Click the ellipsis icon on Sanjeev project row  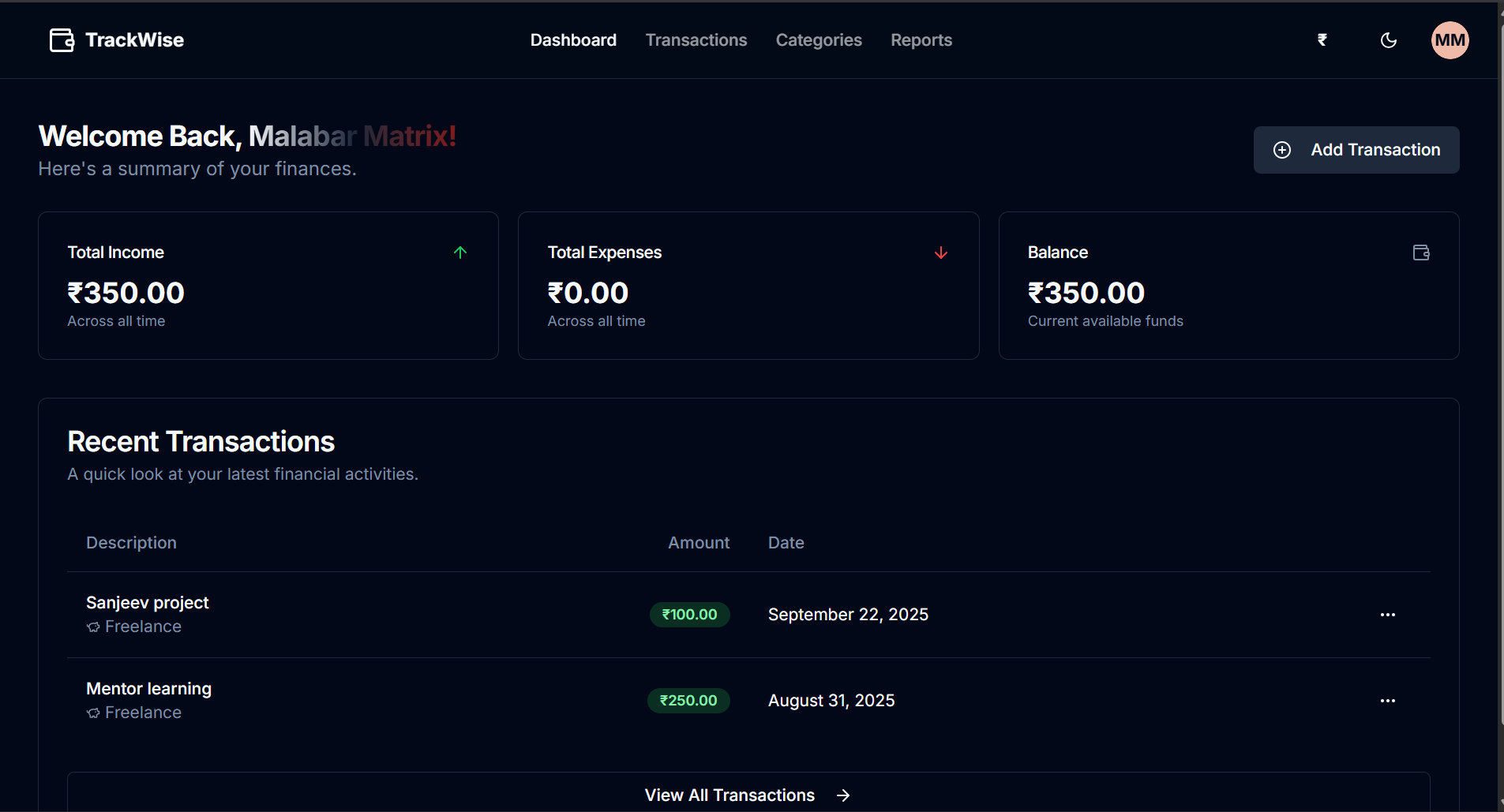tap(1389, 614)
